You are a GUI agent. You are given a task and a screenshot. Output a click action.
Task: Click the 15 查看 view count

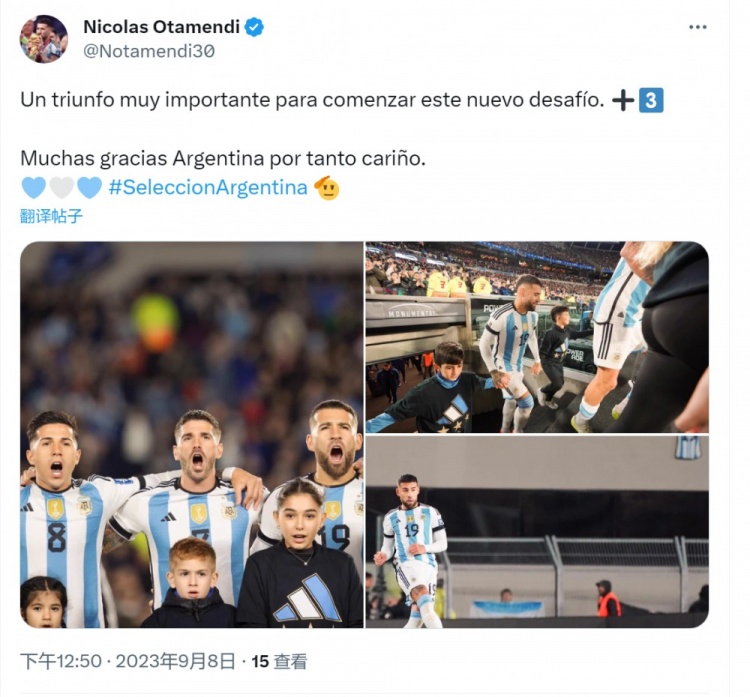point(279,662)
